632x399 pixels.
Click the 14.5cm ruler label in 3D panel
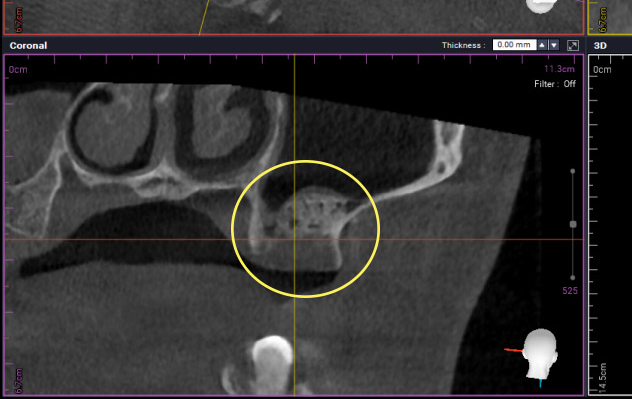(602, 378)
